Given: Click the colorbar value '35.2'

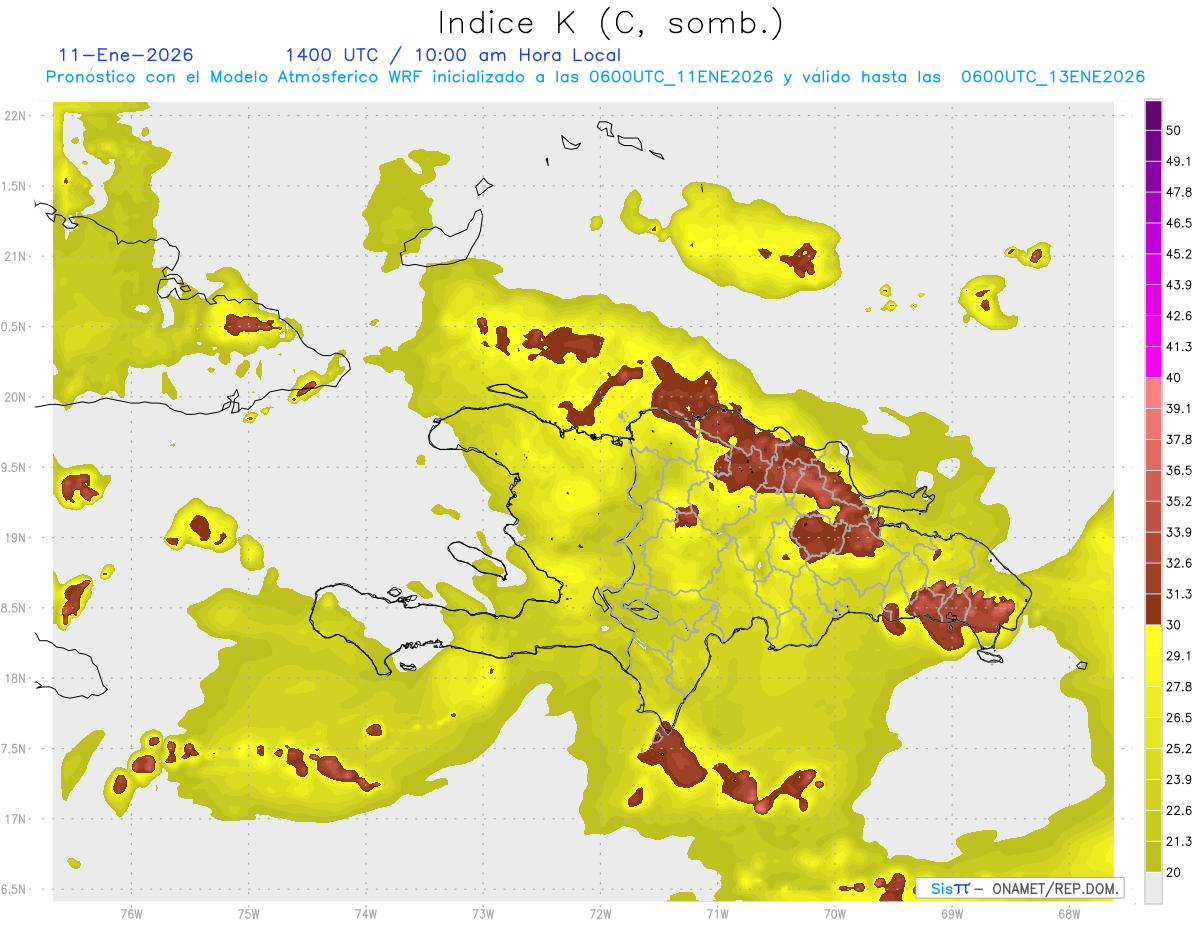Looking at the screenshot, I should tap(1179, 501).
